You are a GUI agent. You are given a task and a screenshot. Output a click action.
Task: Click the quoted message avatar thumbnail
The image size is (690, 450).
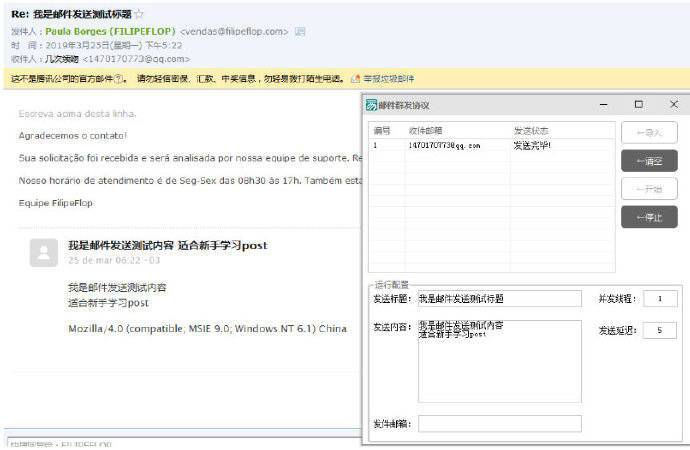tap(44, 253)
